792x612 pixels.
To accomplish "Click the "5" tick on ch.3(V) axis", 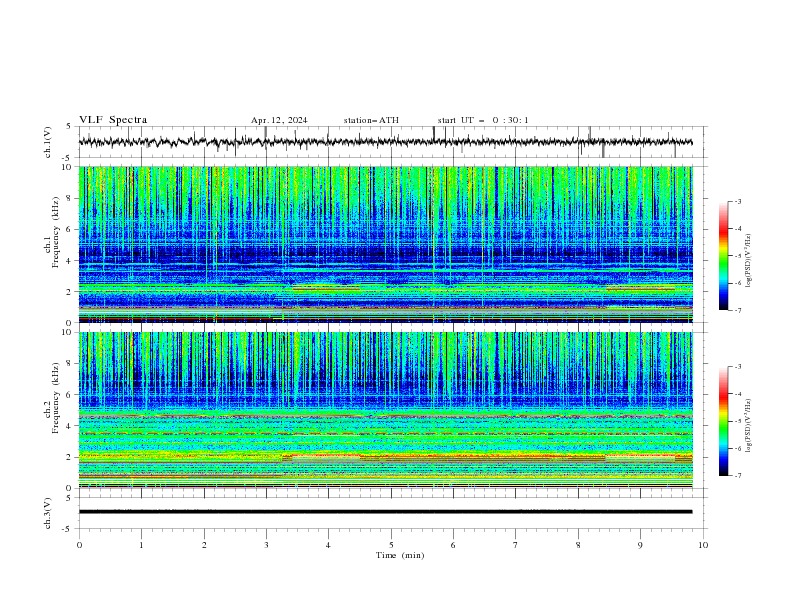I will click(x=69, y=498).
